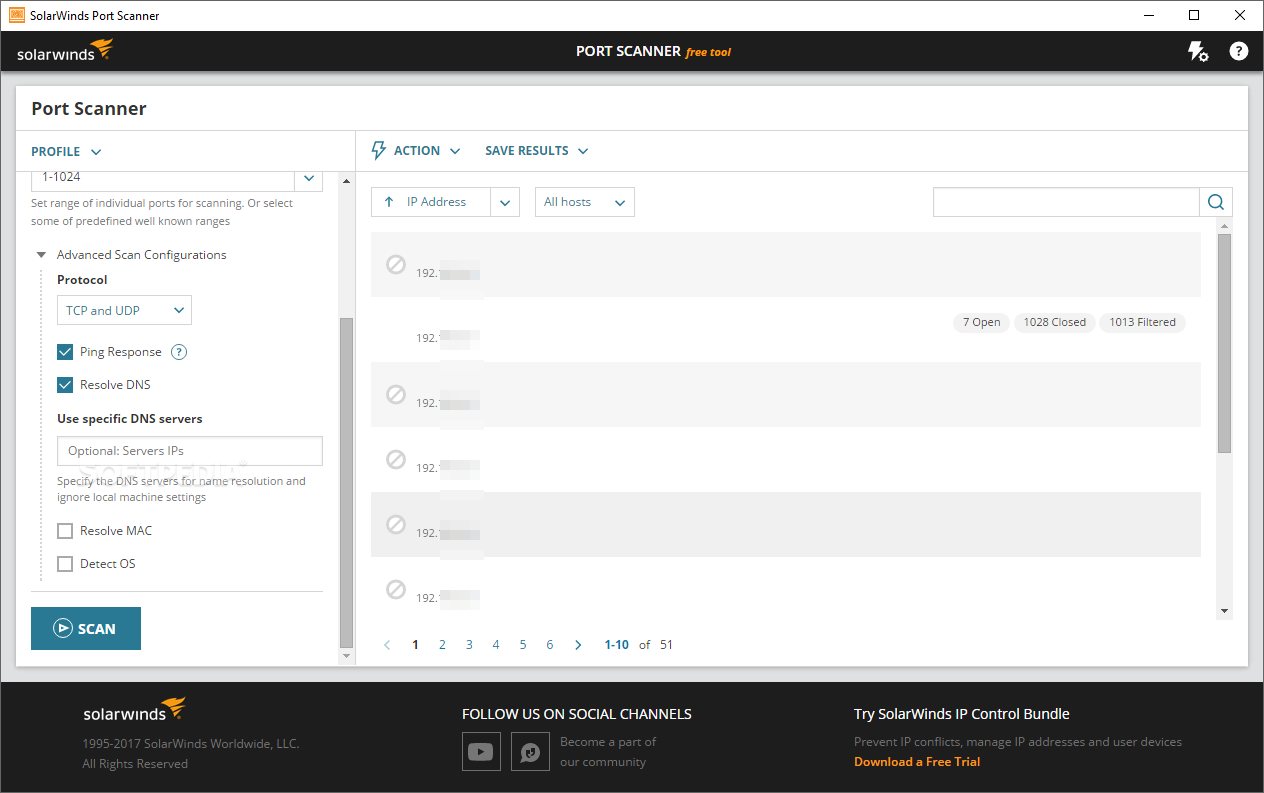The image size is (1264, 793).
Task: Open the TCP and UDP protocol dropdown
Action: [x=124, y=311]
